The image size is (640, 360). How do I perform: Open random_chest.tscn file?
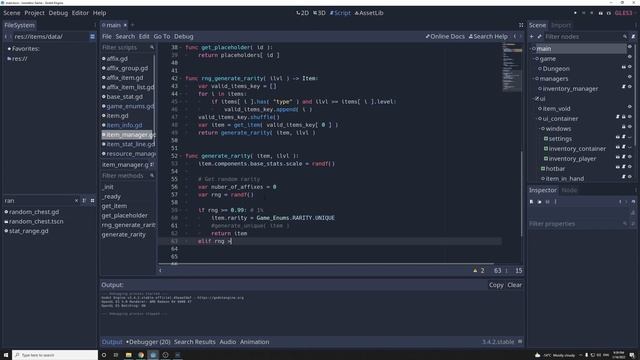tap(36, 221)
